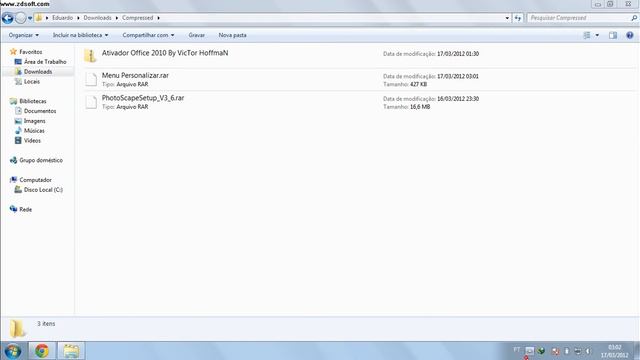
Task: Open the view options dropdown arrow
Action: pyautogui.click(x=597, y=36)
